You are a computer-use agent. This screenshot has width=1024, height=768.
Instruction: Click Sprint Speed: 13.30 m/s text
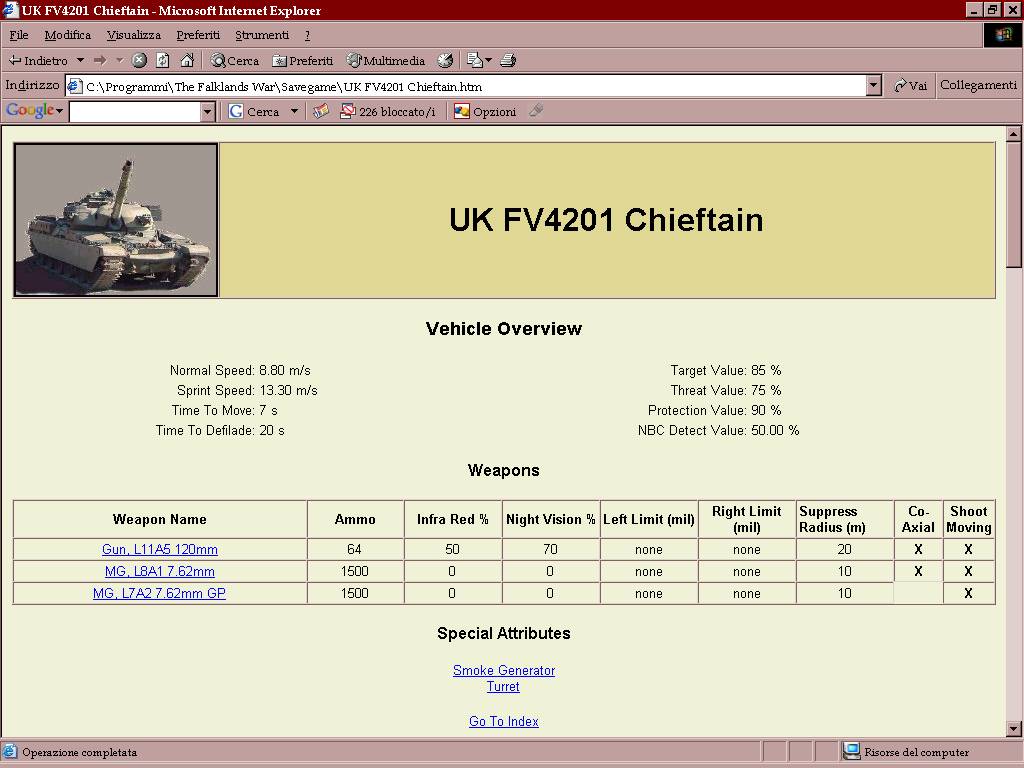(x=247, y=391)
